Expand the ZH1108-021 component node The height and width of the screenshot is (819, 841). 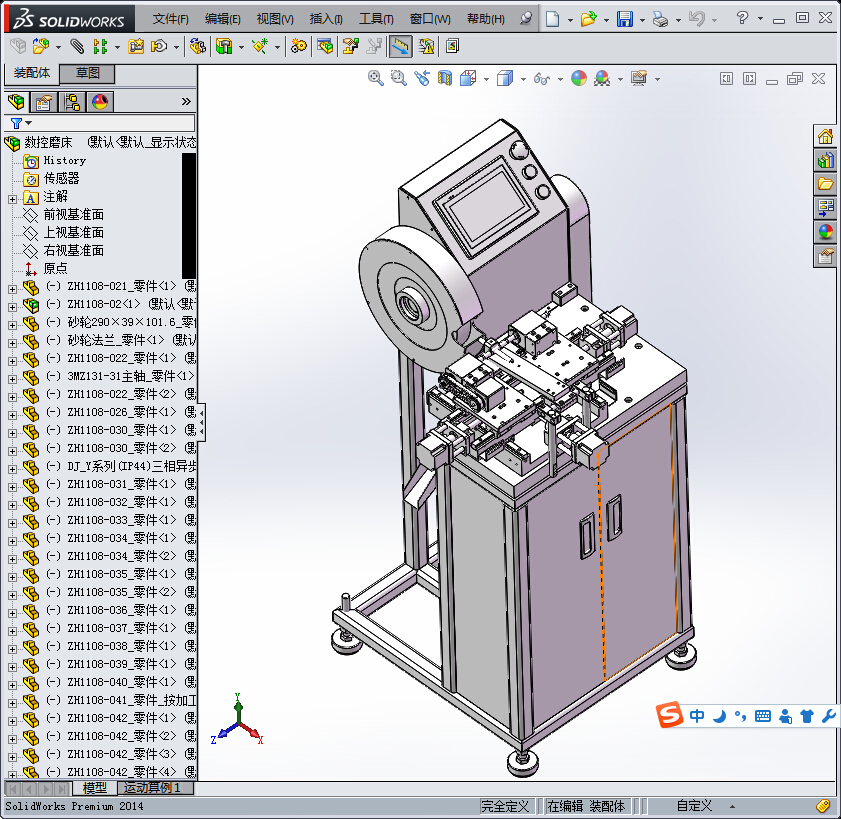coord(12,289)
